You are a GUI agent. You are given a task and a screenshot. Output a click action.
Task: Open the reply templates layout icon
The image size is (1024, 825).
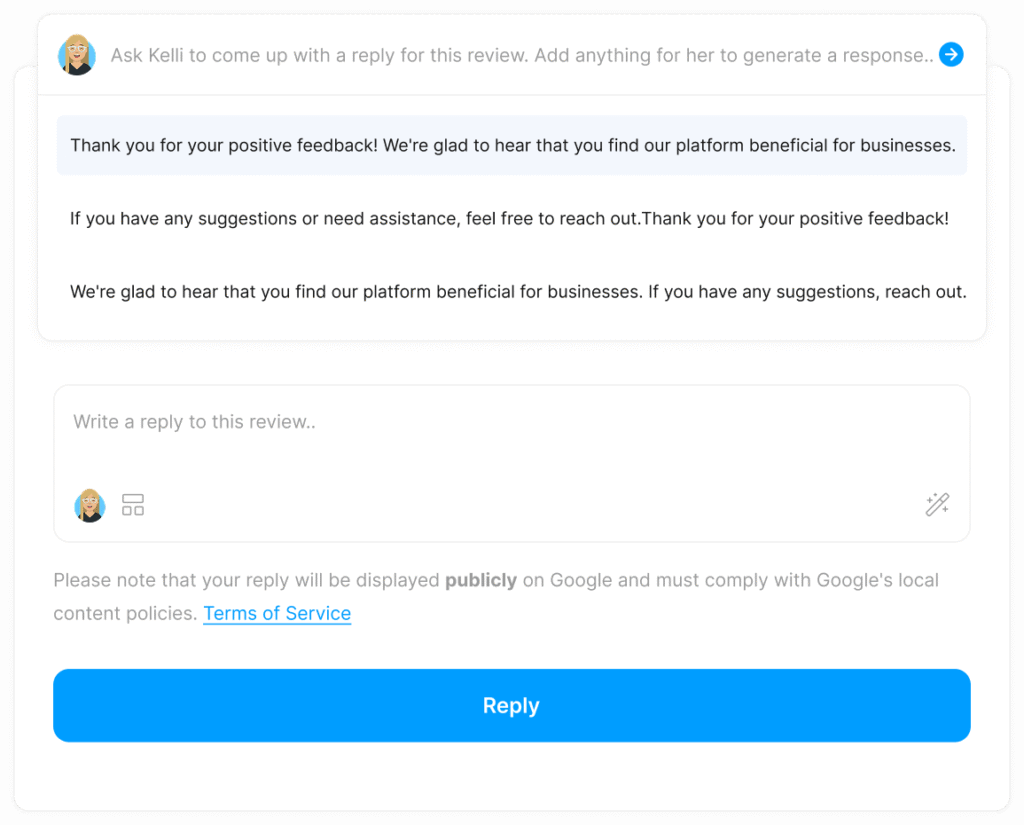133,505
